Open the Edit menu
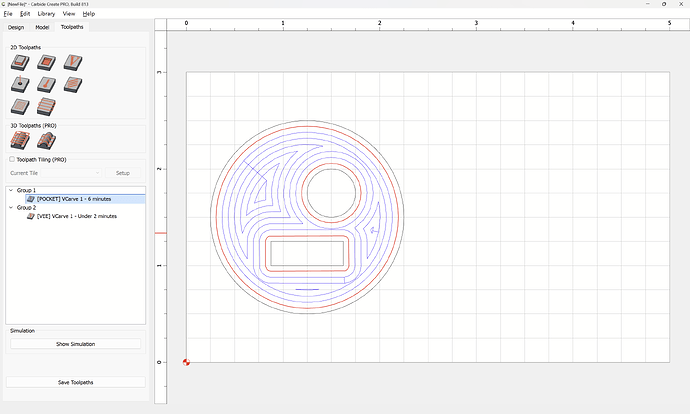This screenshot has height=414, width=690. click(25, 14)
